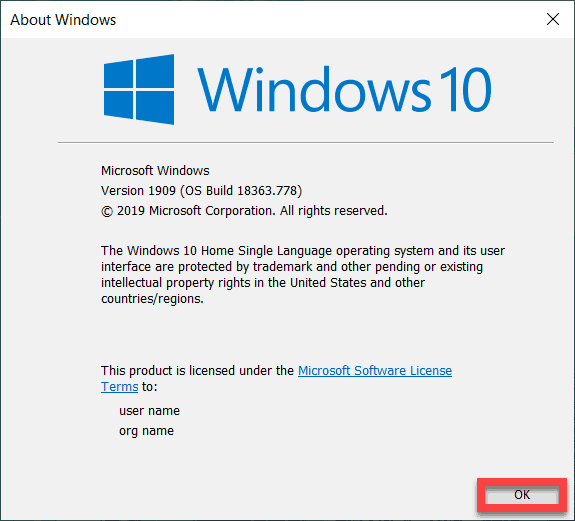Image resolution: width=575 pixels, height=521 pixels.
Task: Click the OK button
Action: [x=522, y=495]
